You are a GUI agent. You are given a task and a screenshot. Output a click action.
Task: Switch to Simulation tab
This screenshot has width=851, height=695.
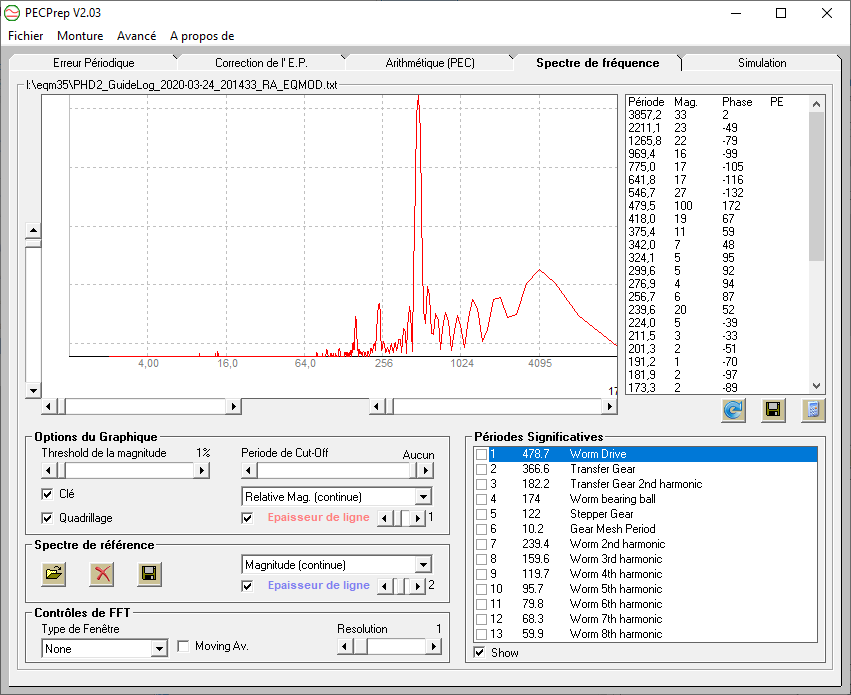coord(762,63)
